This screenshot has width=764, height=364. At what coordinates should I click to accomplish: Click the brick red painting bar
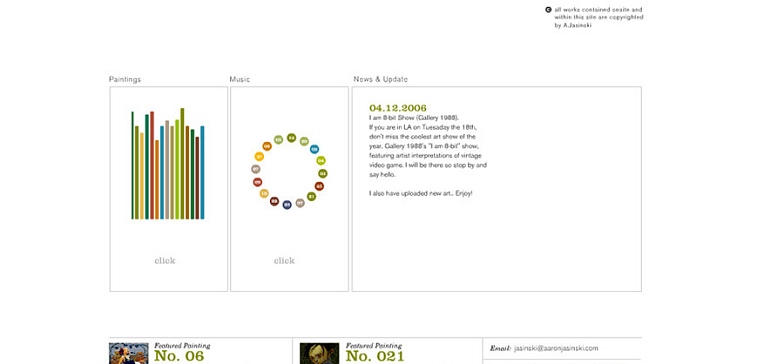pyautogui.click(x=152, y=165)
